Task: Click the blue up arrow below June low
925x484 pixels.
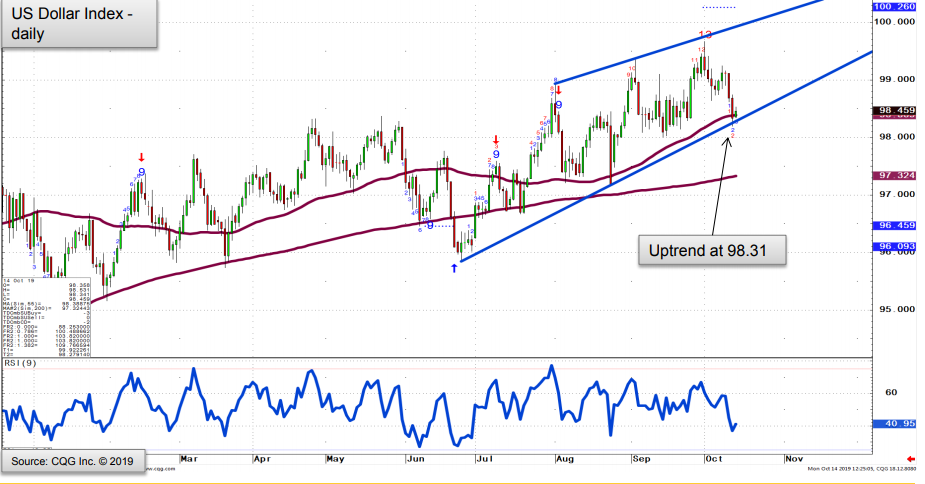Action: pos(454,269)
